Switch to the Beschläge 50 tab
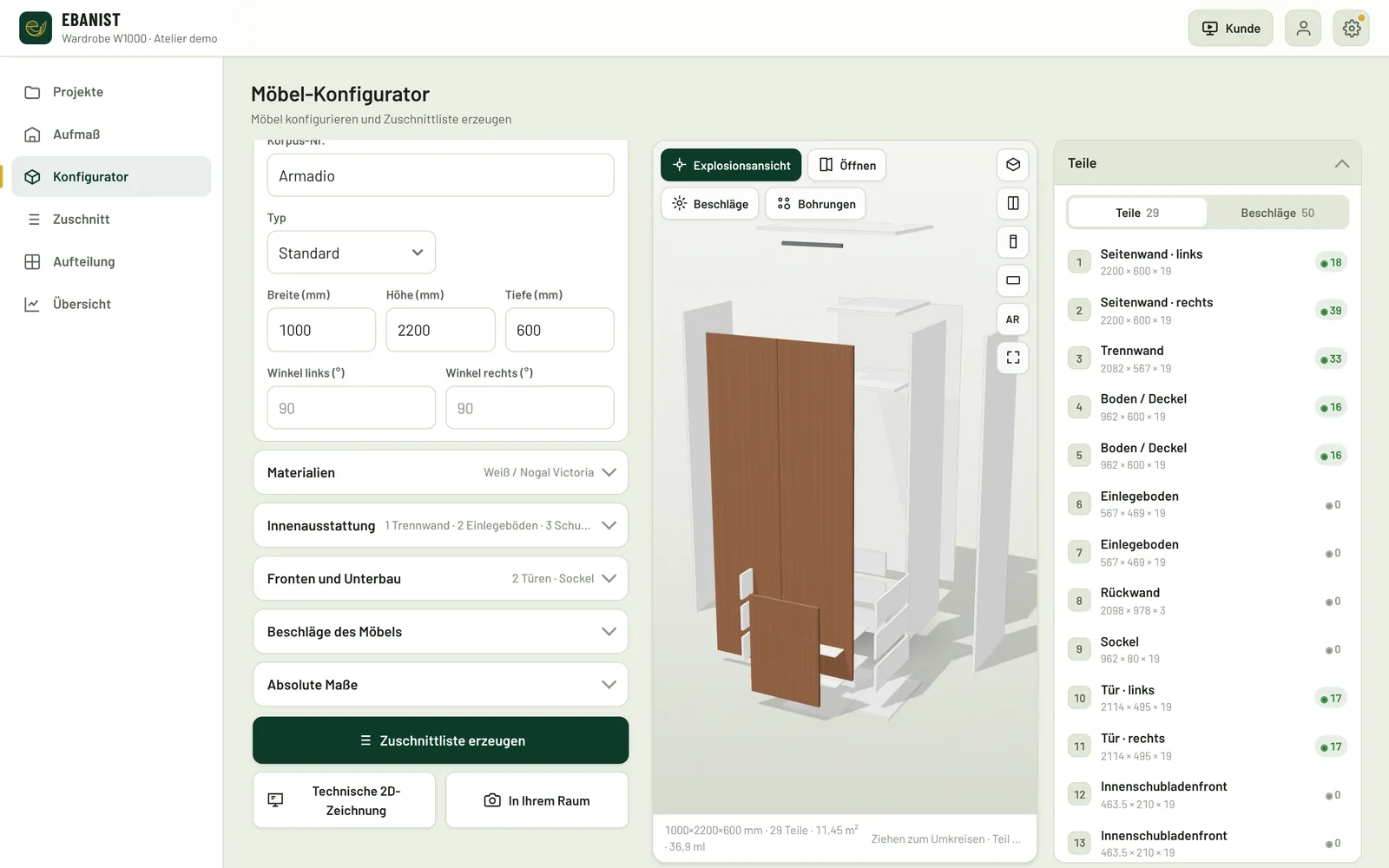 pos(1277,213)
